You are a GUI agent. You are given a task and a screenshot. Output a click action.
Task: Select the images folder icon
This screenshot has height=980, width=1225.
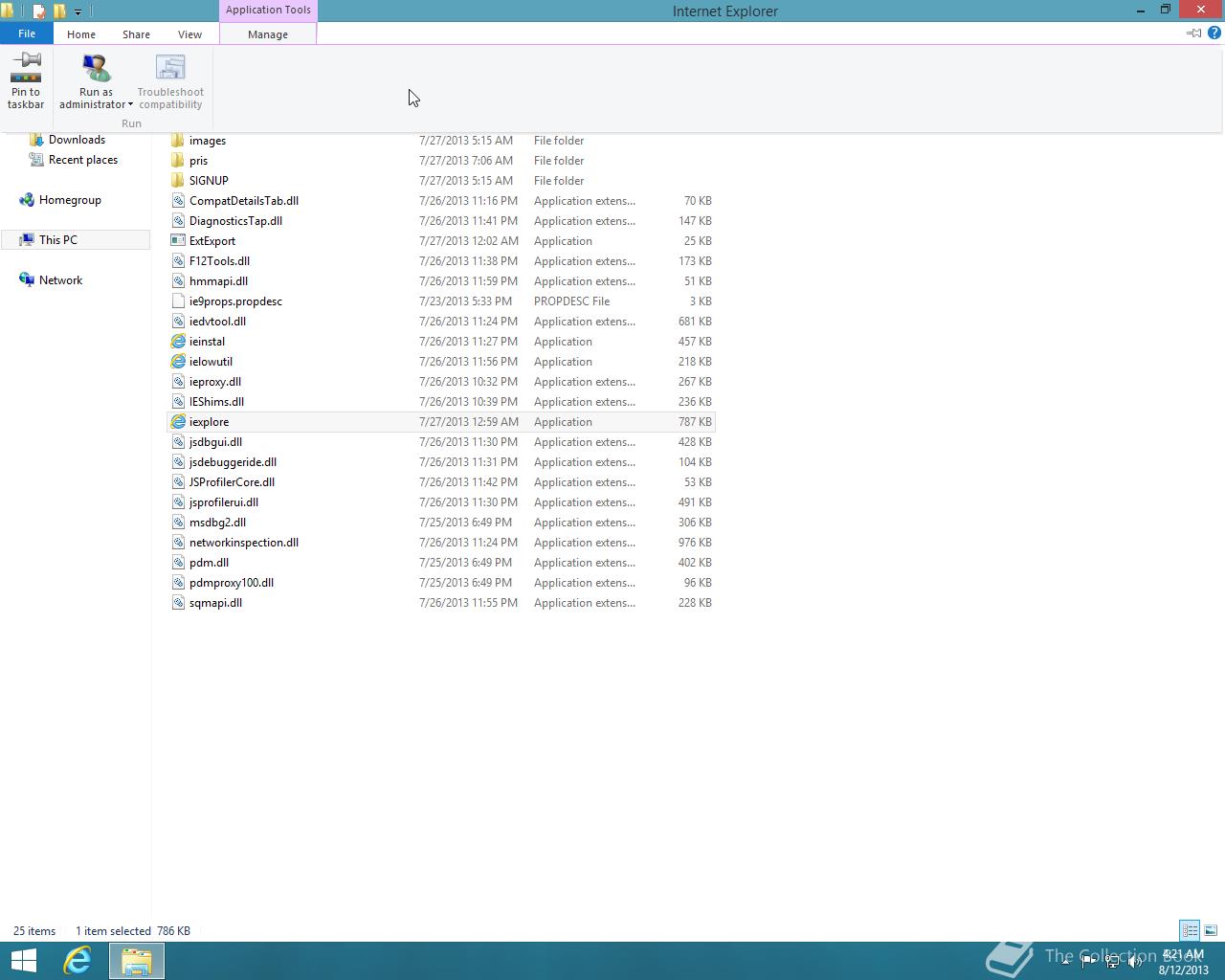pyautogui.click(x=178, y=141)
